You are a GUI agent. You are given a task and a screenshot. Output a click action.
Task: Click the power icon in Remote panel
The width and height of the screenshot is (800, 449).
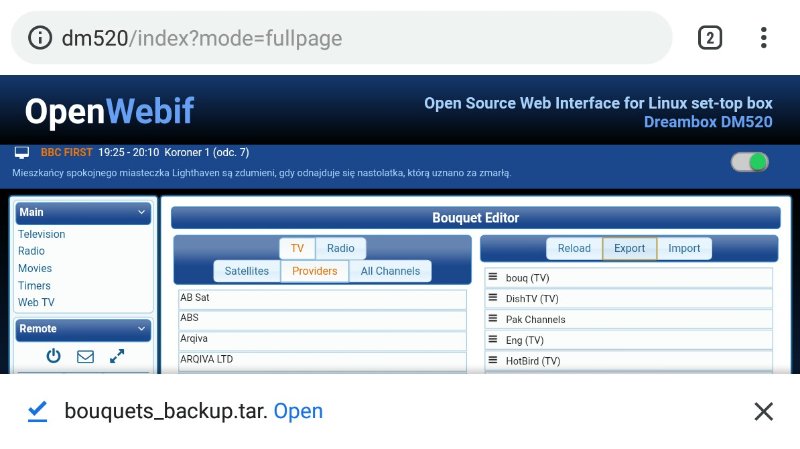[54, 356]
